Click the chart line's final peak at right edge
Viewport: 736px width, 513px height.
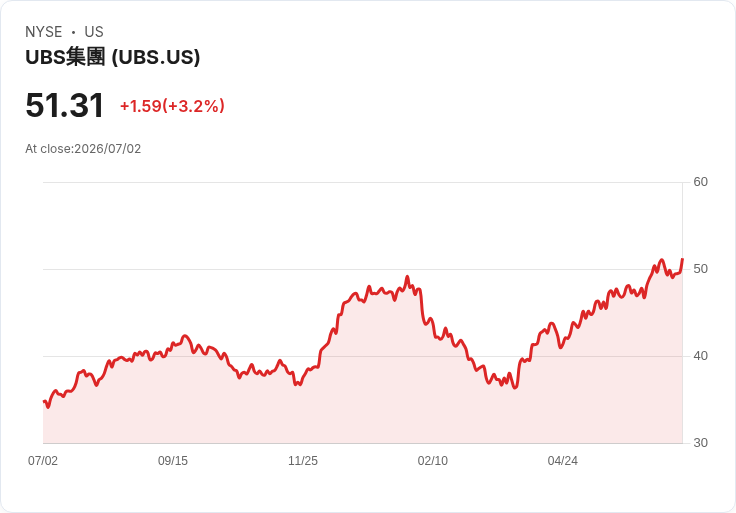tap(682, 259)
